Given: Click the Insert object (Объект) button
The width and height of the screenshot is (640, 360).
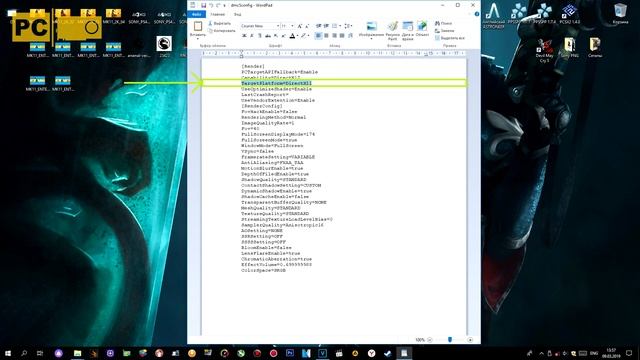Looking at the screenshot, I should 422,29.
